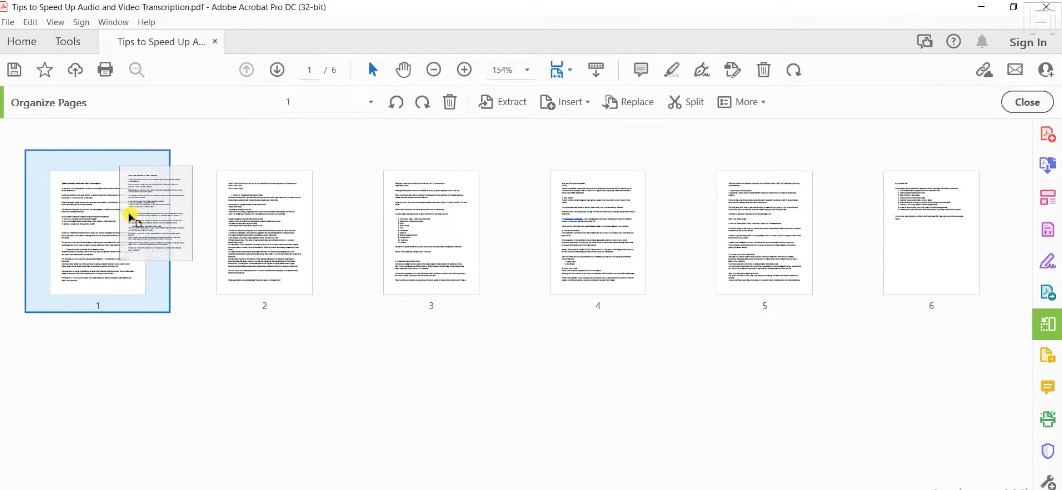Viewport: 1062px width, 490px height.
Task: Close the Organize Pages toolbar
Action: (x=1027, y=102)
